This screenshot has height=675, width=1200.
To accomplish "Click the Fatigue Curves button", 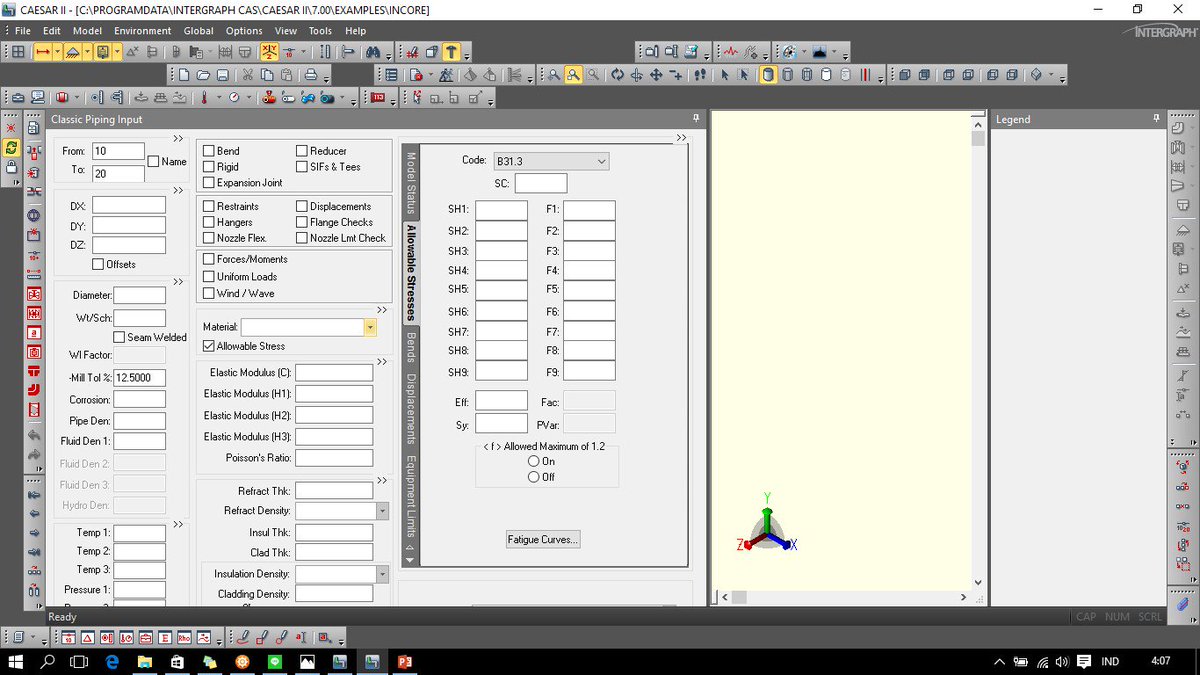I will pos(543,539).
